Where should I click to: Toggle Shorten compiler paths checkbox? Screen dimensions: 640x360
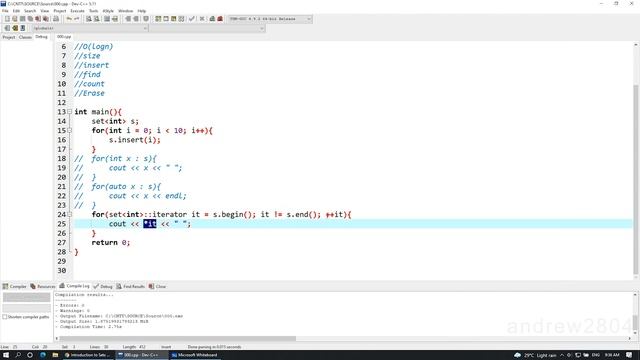pos(5,317)
